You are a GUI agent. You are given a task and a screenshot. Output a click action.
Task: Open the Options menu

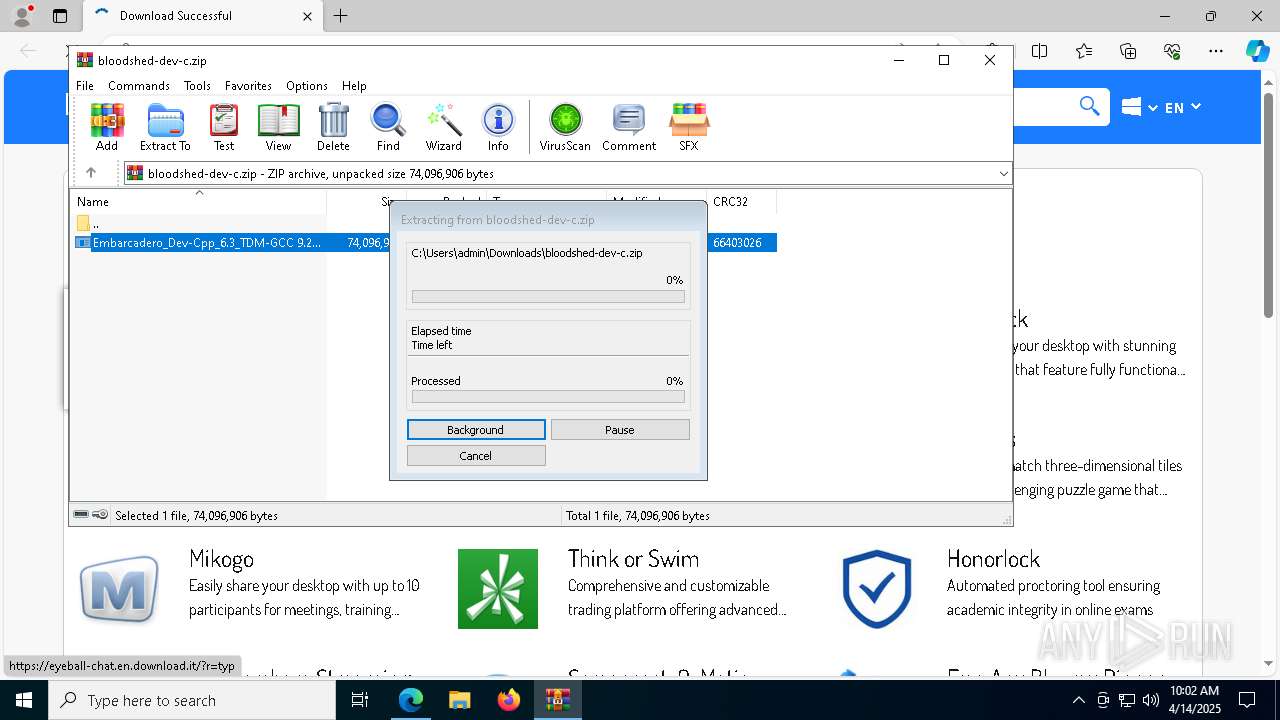(307, 86)
